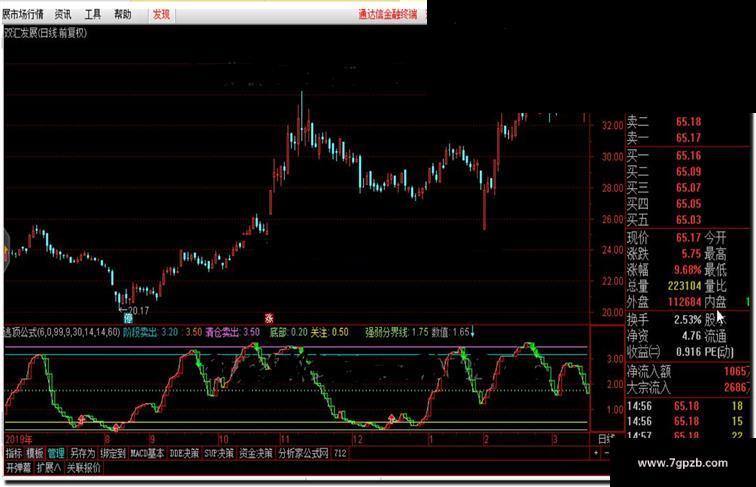Click the 买二 price 65.09
The image size is (756, 487).
point(688,171)
